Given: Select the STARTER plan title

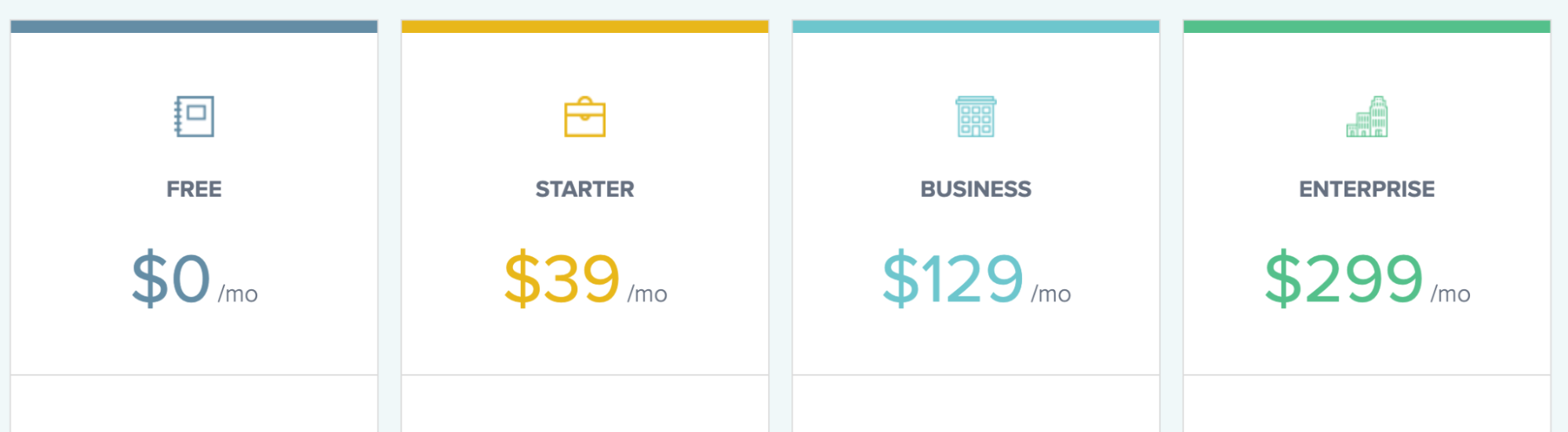Looking at the screenshot, I should pyautogui.click(x=585, y=189).
